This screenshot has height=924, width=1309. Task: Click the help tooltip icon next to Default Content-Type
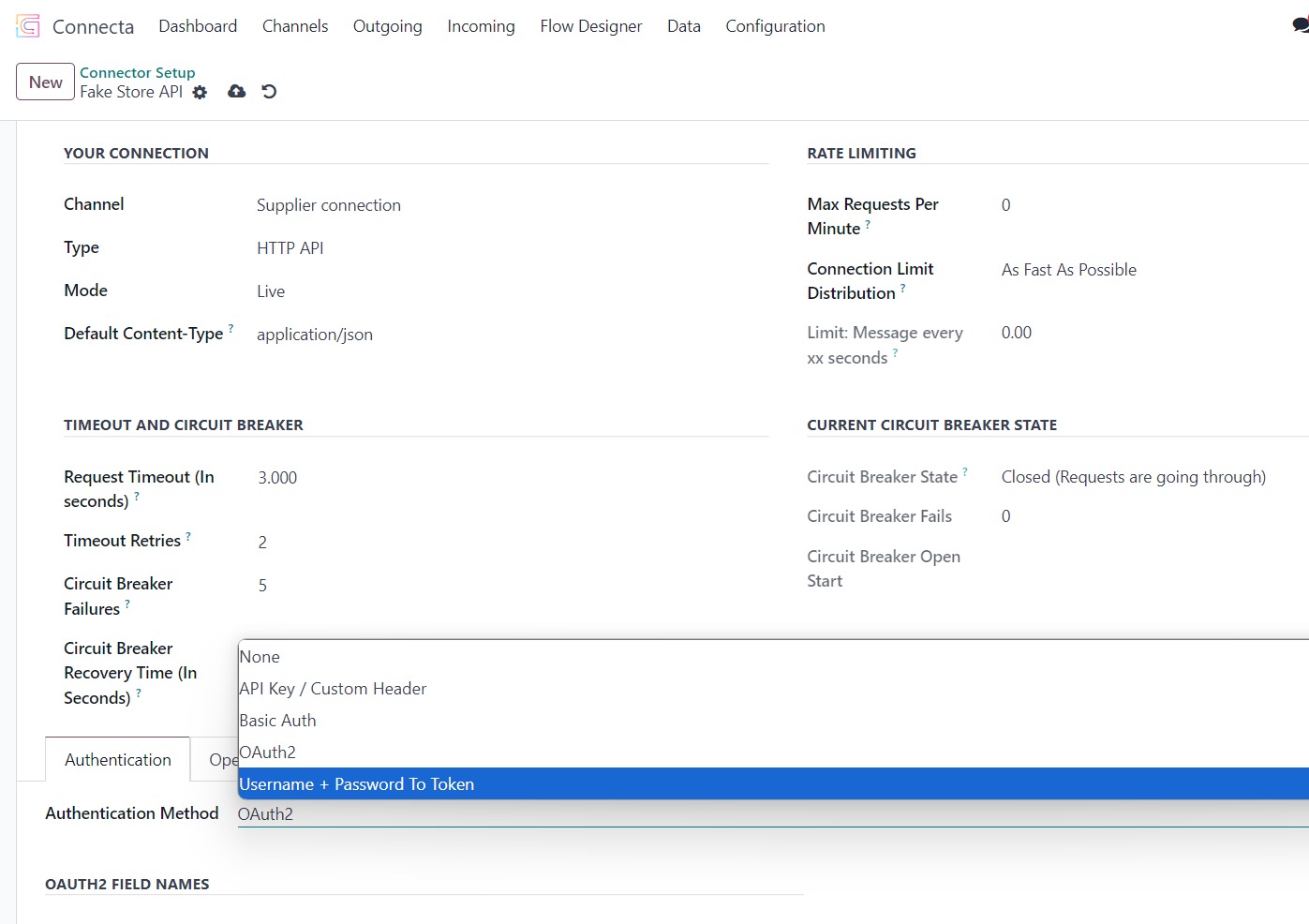231,328
